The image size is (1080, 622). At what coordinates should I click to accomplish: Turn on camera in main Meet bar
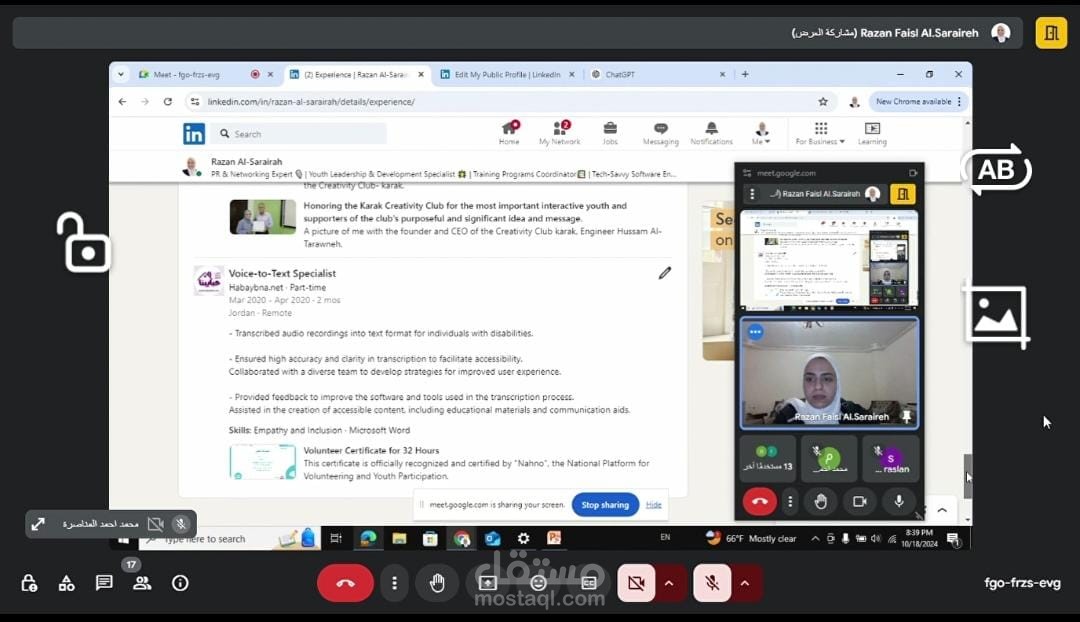point(636,583)
